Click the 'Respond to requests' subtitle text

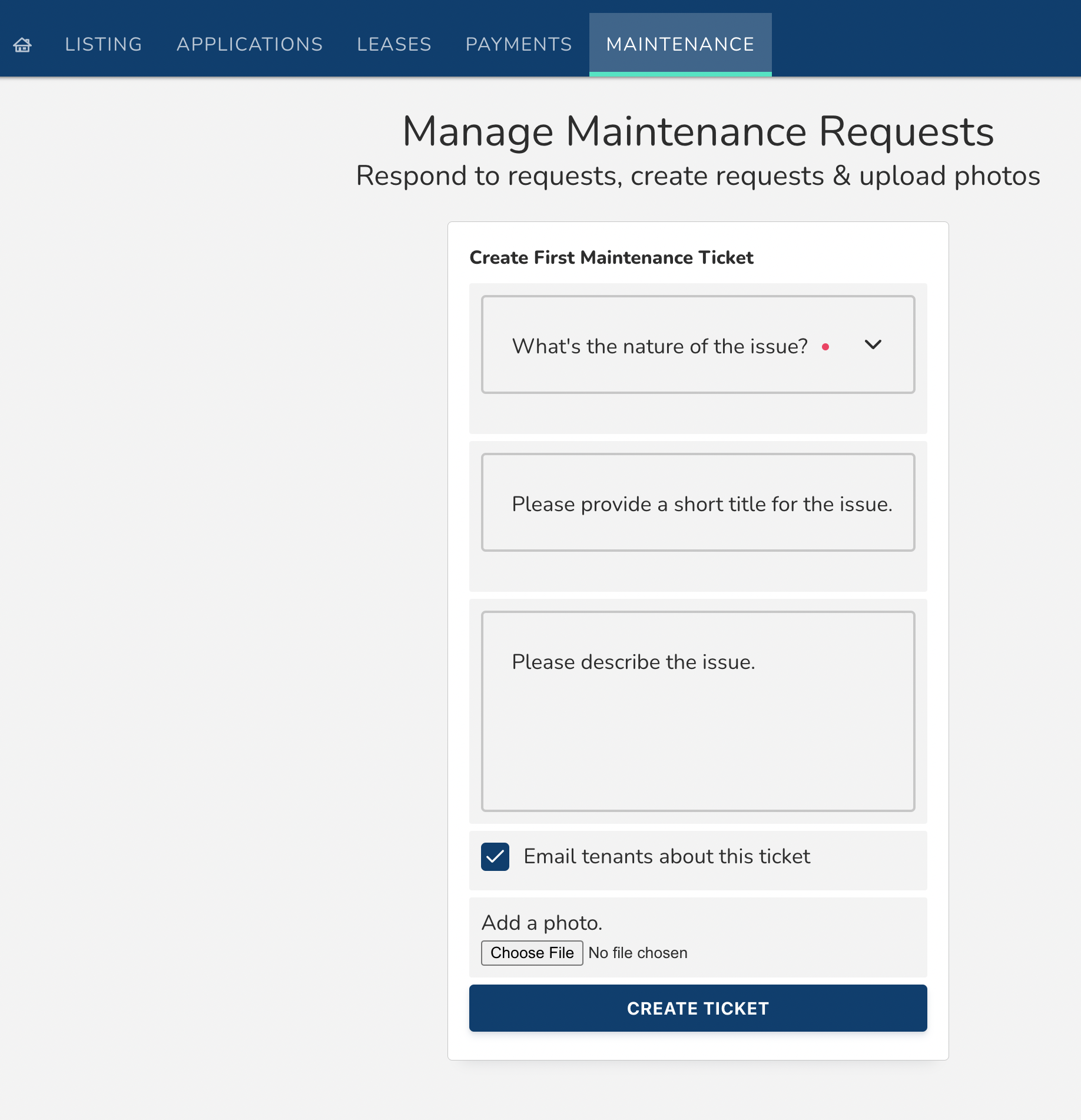(698, 176)
